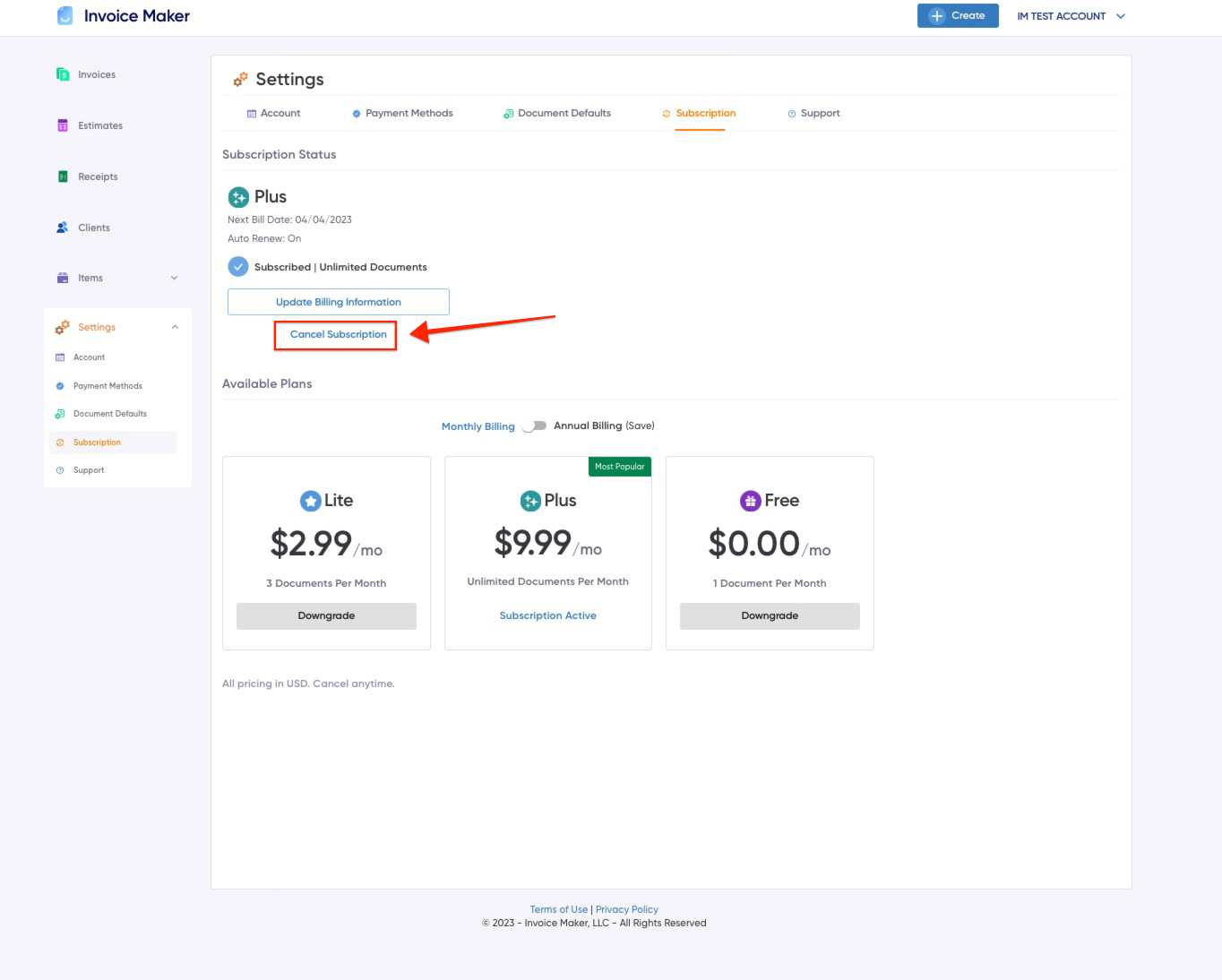Click the Subscription icon in sidebar submenu
The width and height of the screenshot is (1222, 980).
pyautogui.click(x=60, y=443)
